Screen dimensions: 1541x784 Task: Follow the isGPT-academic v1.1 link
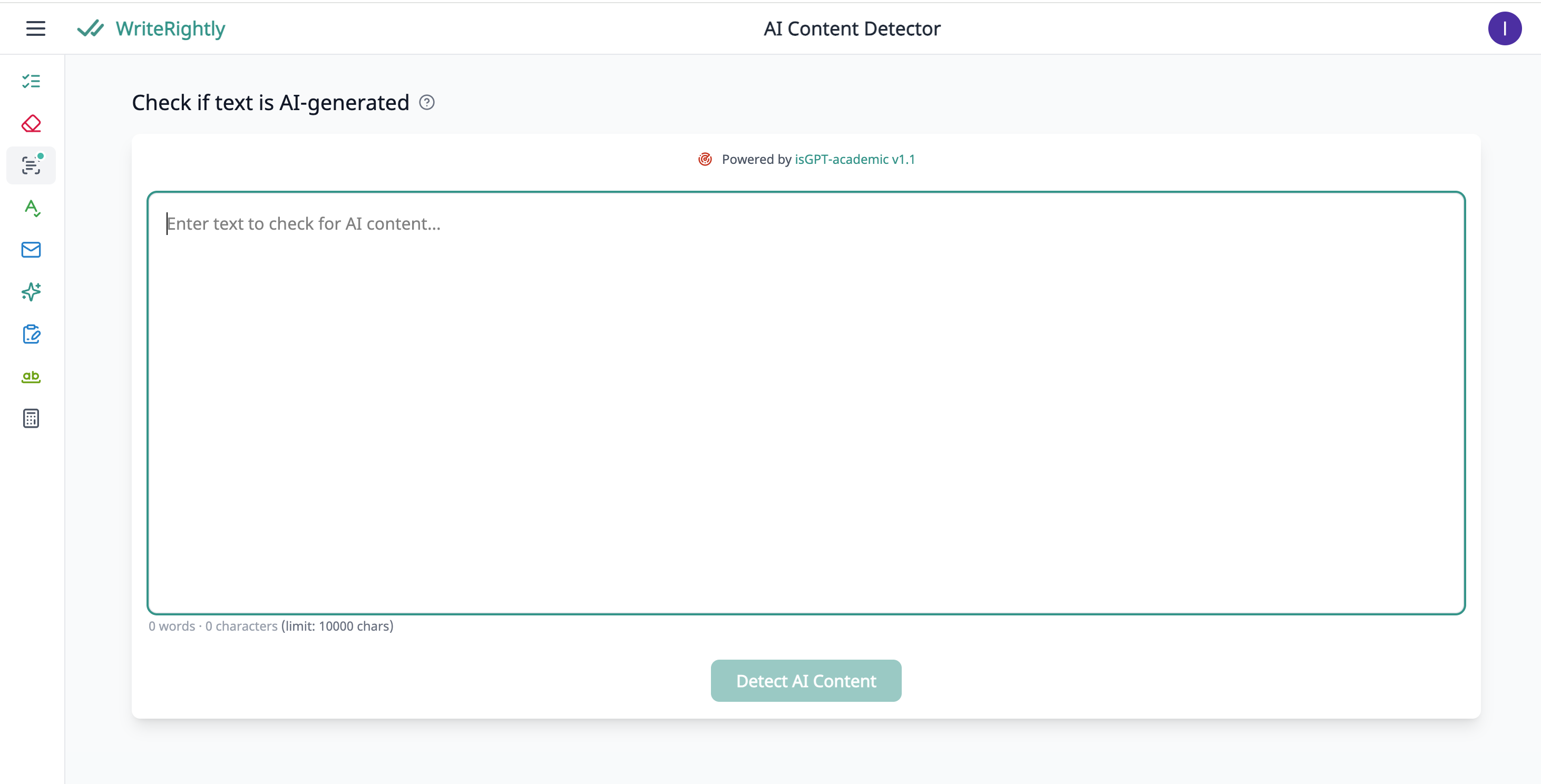pos(854,159)
